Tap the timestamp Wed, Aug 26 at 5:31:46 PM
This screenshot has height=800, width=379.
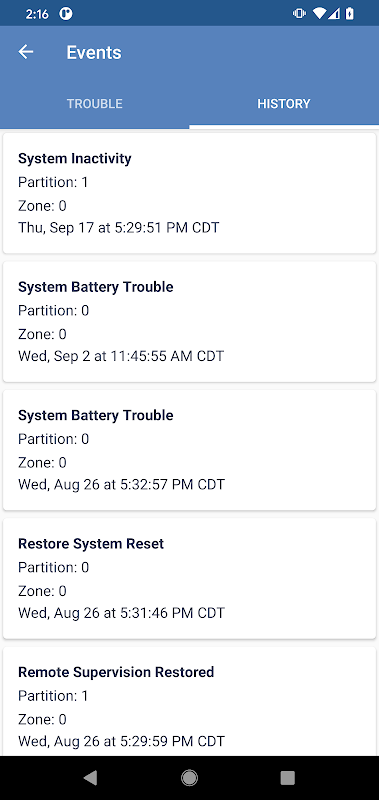[121, 613]
